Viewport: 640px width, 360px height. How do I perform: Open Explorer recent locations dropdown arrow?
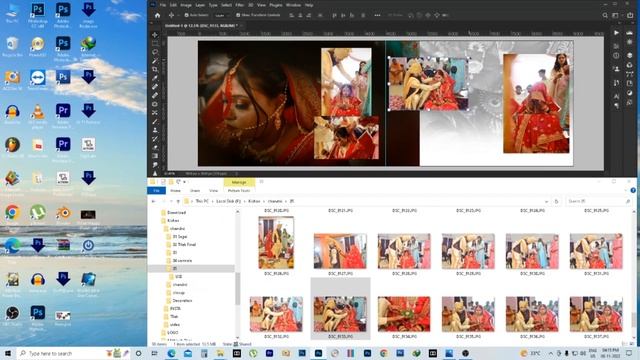point(171,201)
